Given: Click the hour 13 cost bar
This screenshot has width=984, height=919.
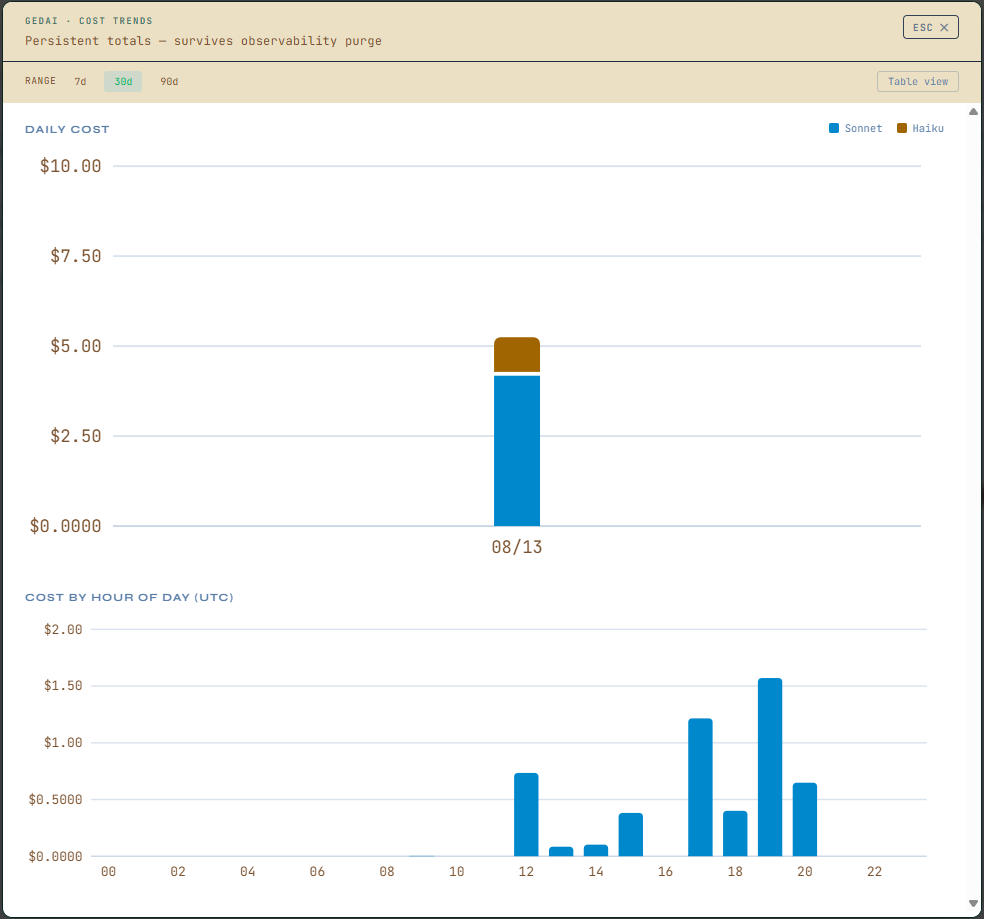Looking at the screenshot, I should [x=561, y=852].
